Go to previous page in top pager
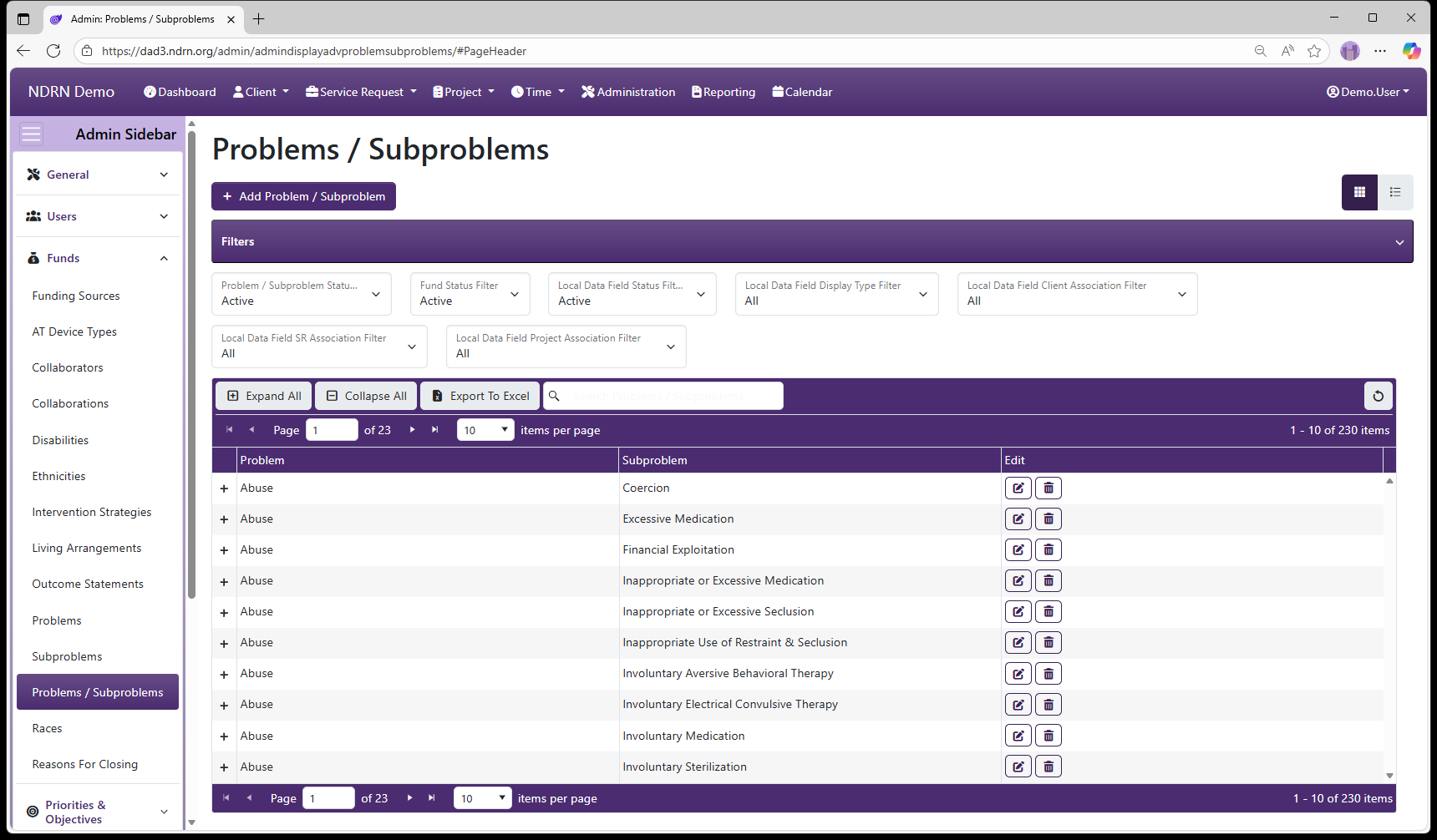 [251, 430]
